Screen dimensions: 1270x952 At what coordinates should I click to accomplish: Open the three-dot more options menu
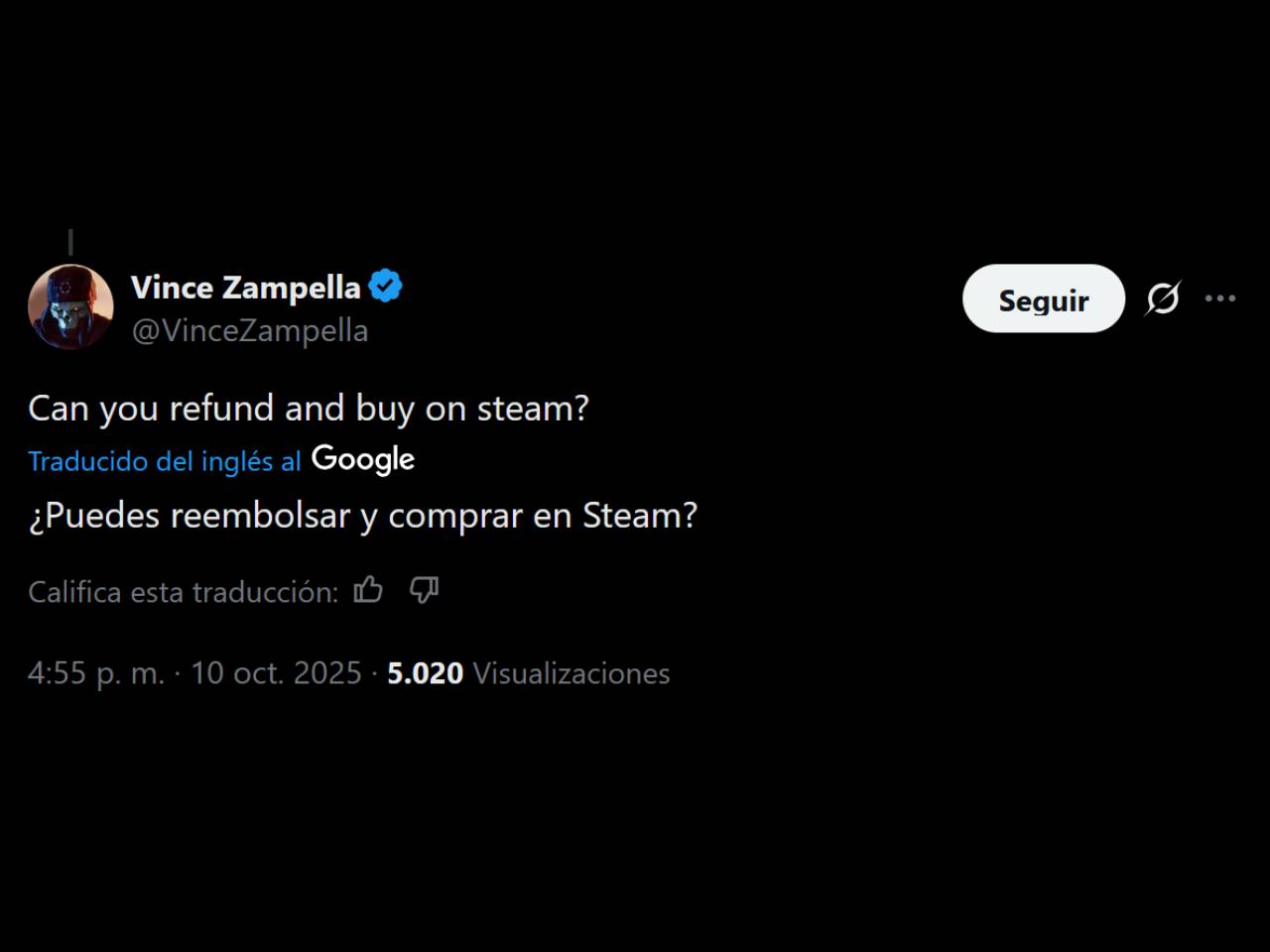click(1220, 298)
